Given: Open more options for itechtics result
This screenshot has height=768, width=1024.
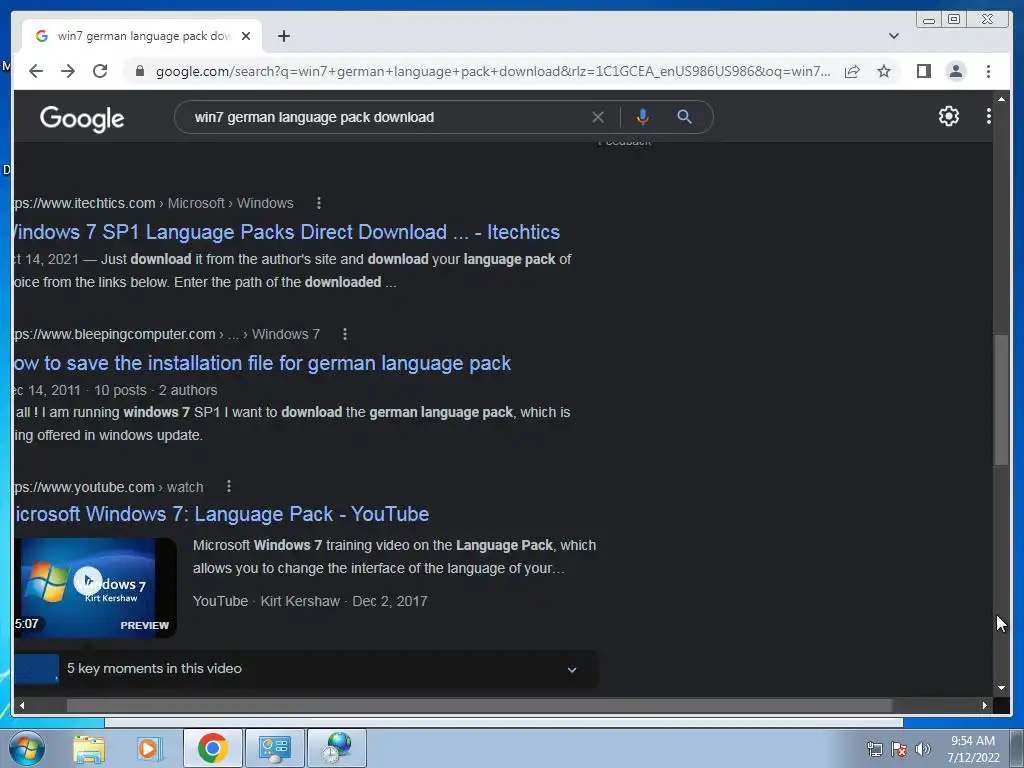Looking at the screenshot, I should (319, 203).
